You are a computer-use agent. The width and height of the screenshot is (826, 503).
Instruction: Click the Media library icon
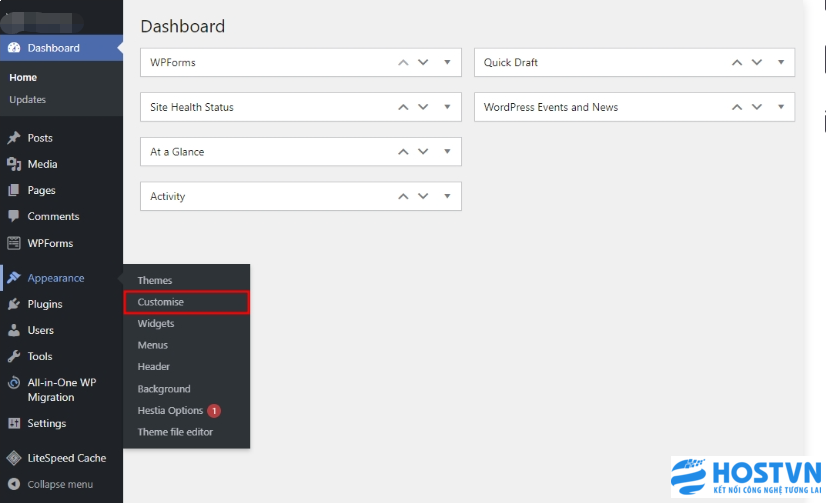click(14, 164)
